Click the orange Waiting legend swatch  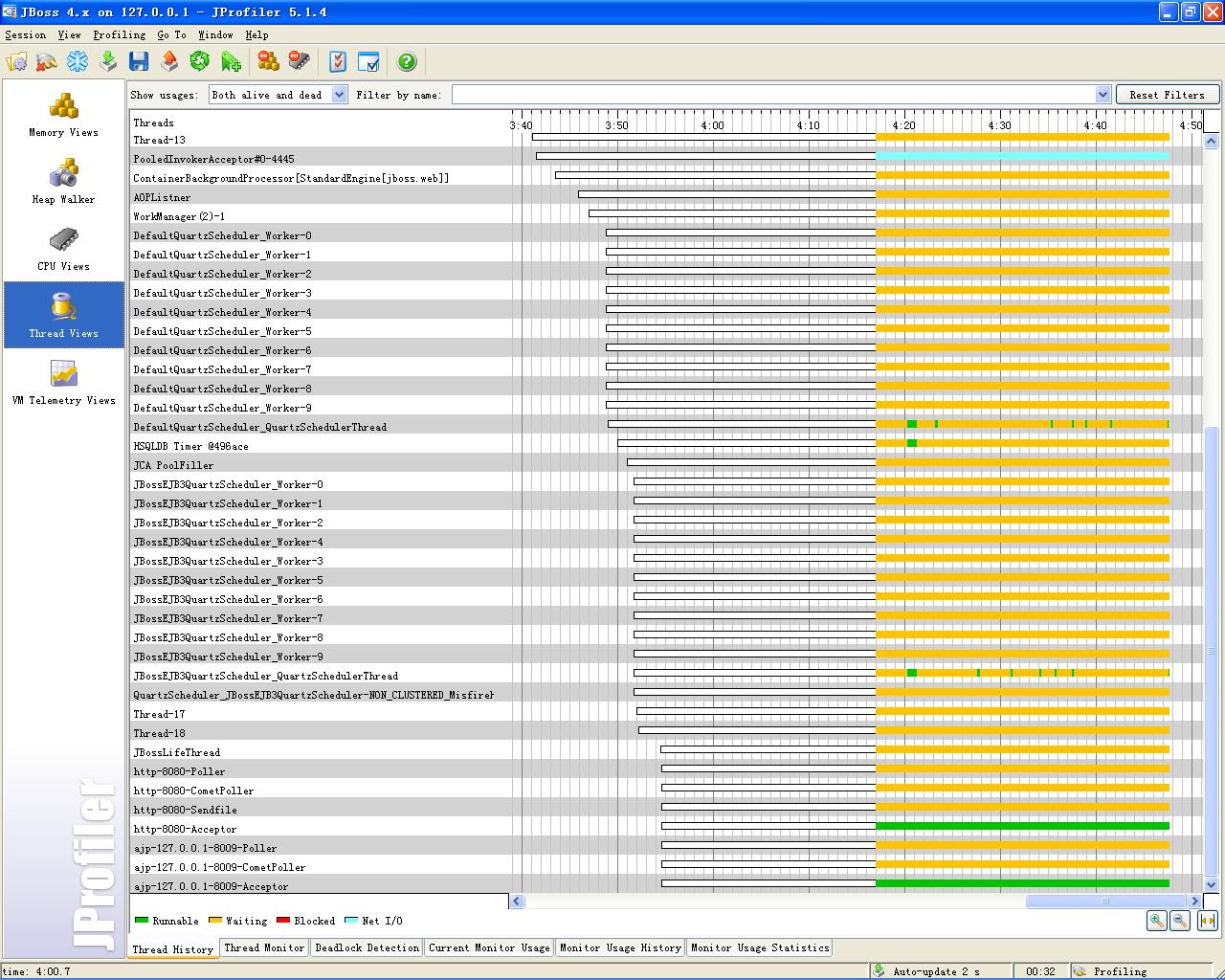click(215, 921)
